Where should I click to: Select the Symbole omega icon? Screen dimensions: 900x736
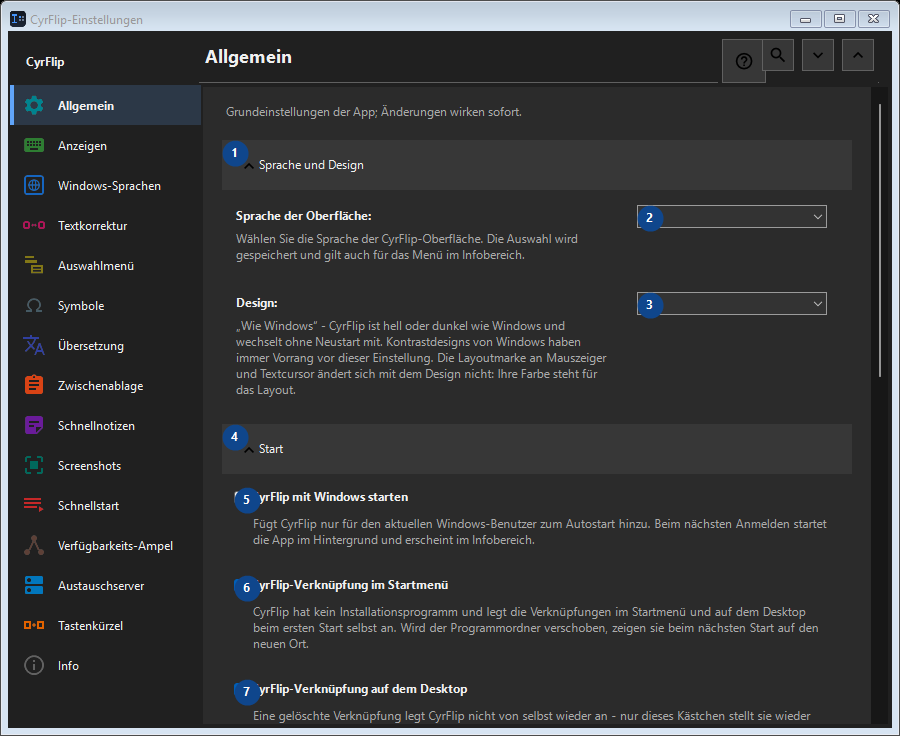click(x=34, y=305)
